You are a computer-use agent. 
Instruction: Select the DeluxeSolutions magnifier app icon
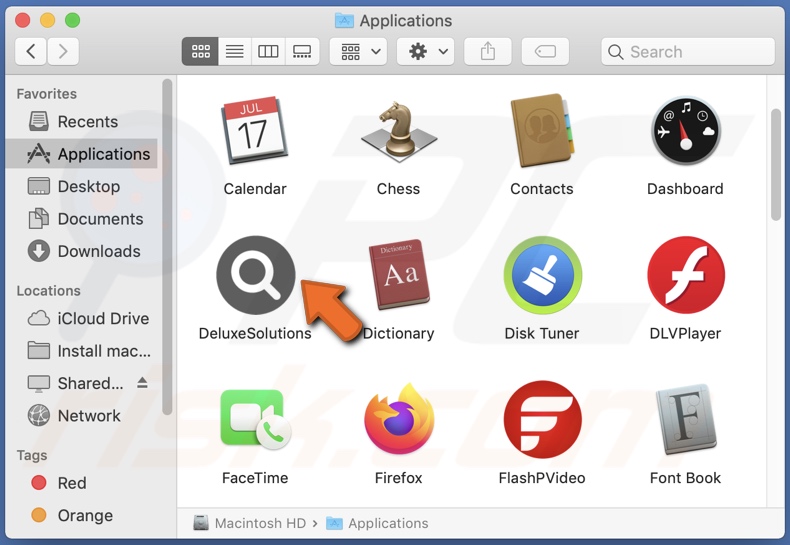(256, 275)
